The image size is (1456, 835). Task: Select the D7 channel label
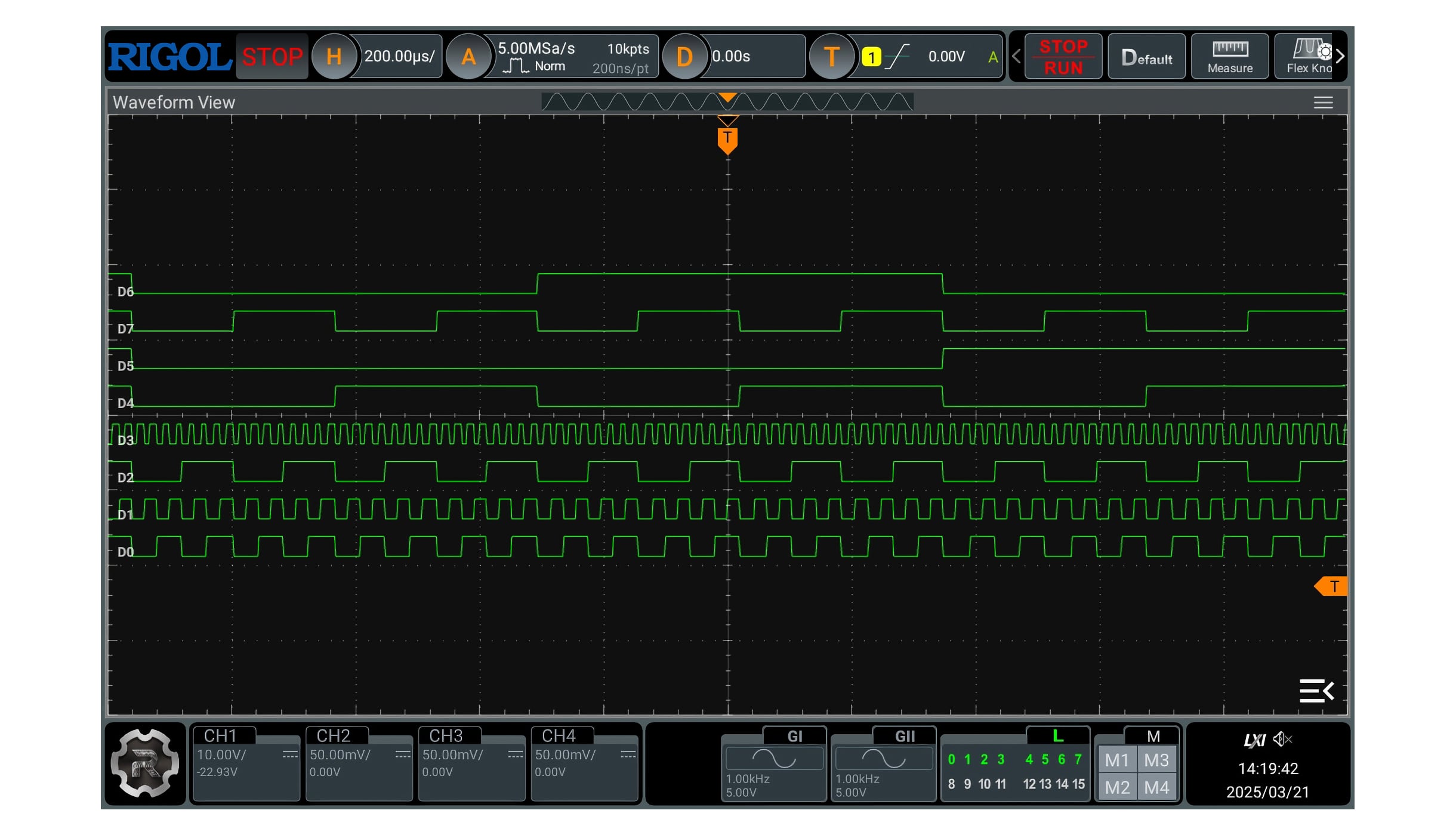tap(125, 329)
